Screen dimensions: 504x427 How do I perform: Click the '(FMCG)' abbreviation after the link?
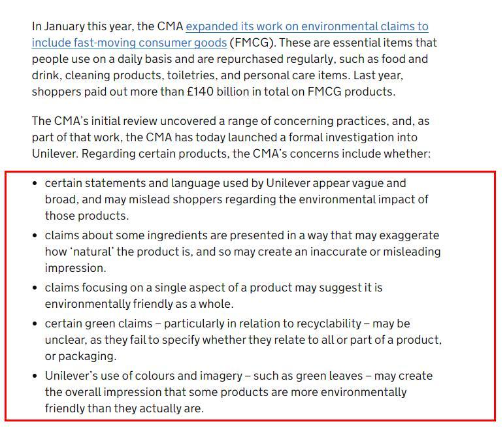point(253,43)
